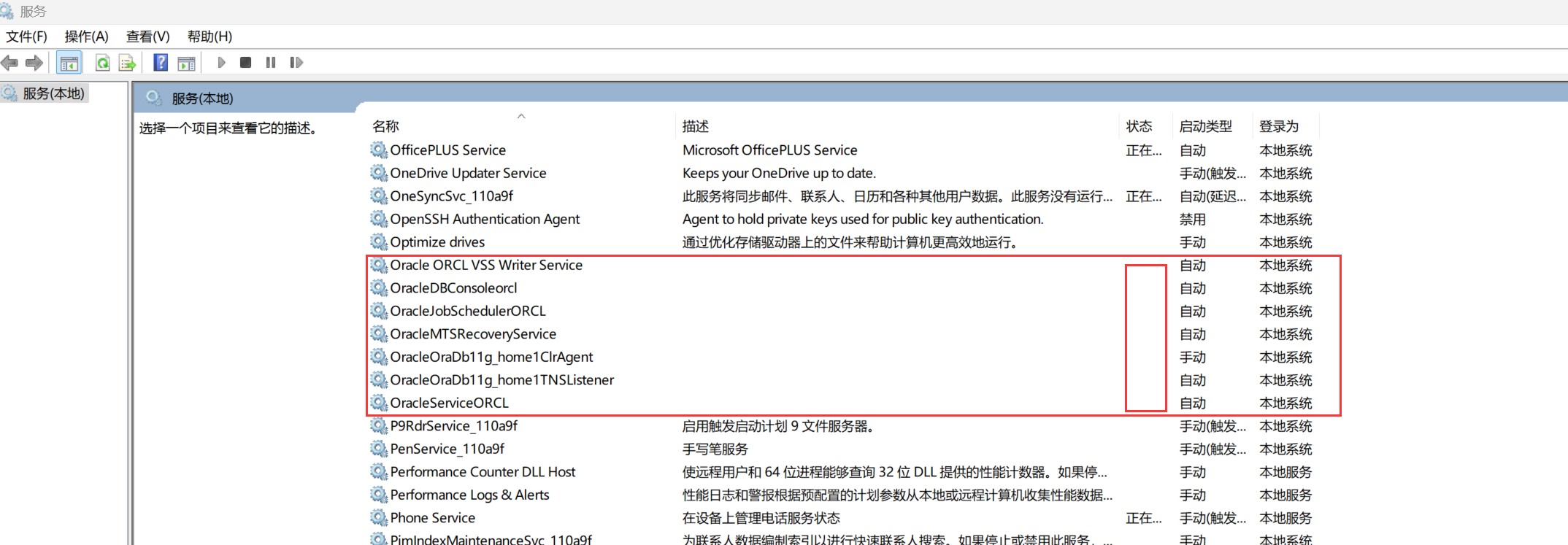The height and width of the screenshot is (545, 1568).
Task: Select the Phone Service name
Action: coord(432,517)
